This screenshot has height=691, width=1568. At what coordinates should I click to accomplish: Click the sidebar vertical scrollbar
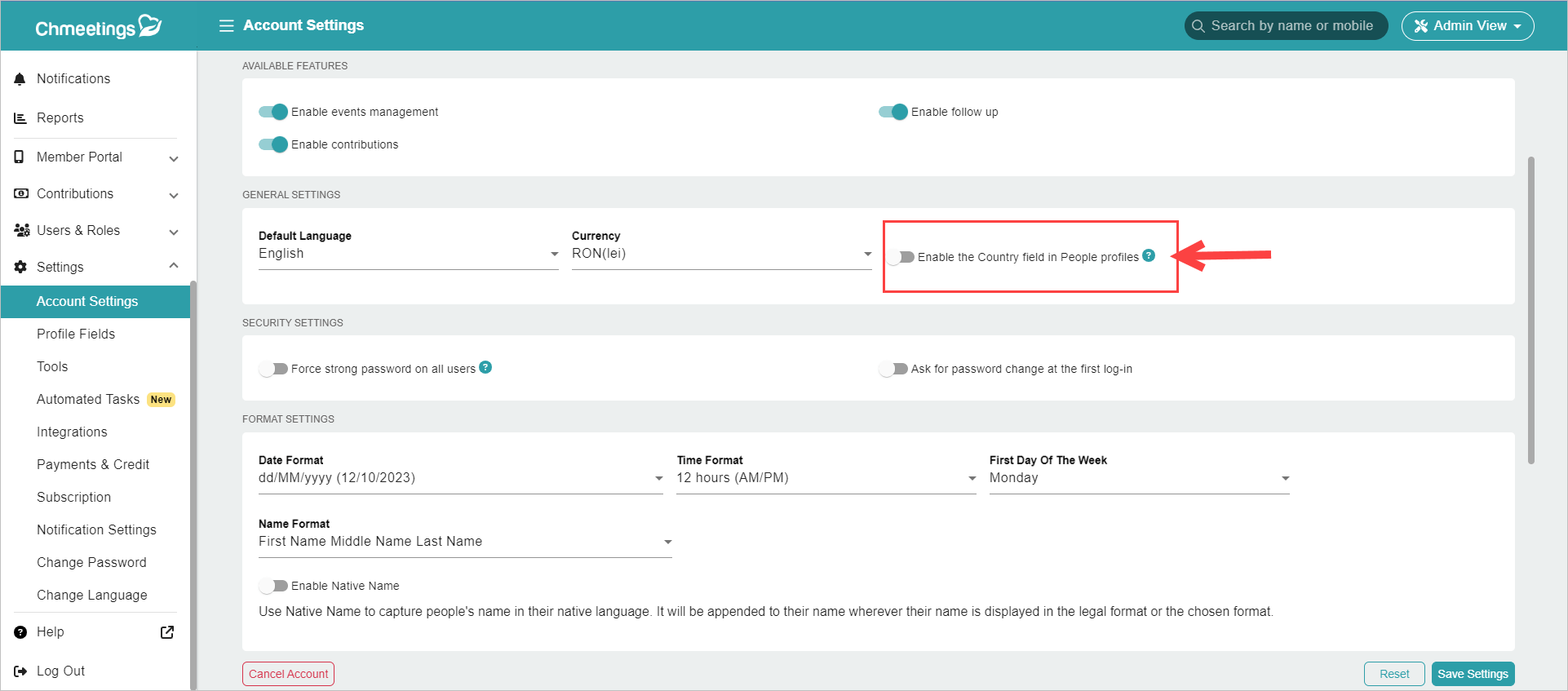tap(193, 485)
